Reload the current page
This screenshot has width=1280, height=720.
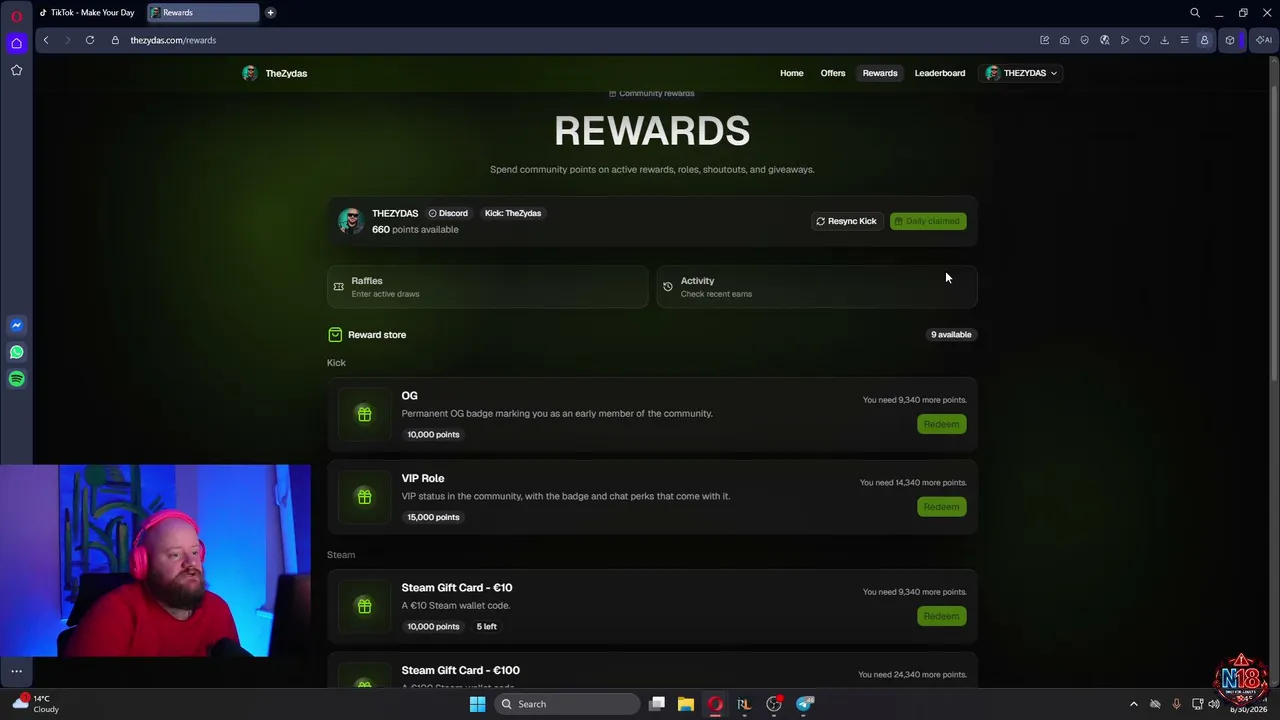click(90, 40)
